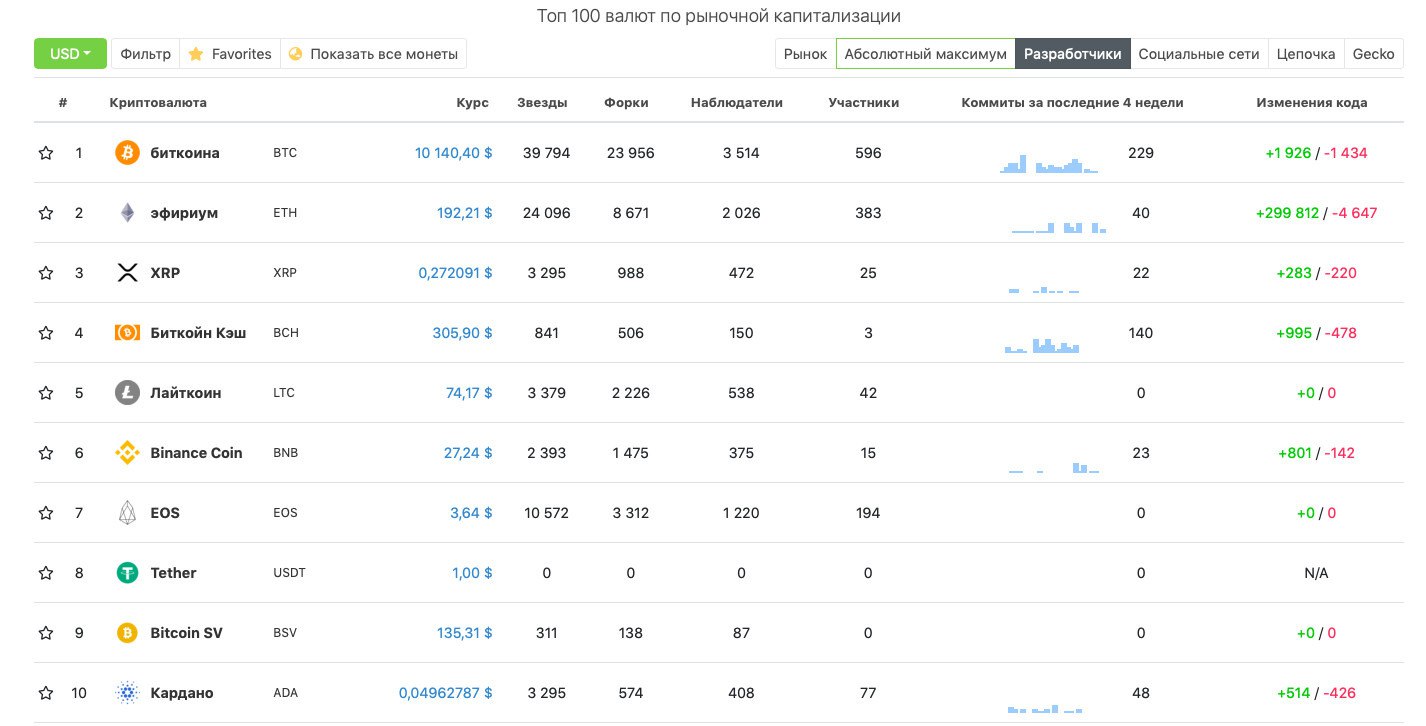Toggle favorite star for EOS row
The height and width of the screenshot is (726, 1426).
(46, 513)
